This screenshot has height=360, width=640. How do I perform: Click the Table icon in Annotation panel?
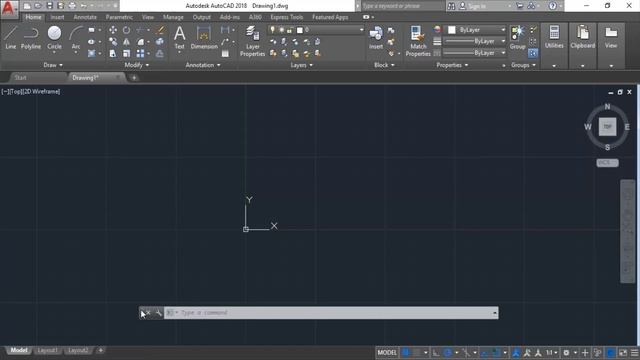[225, 53]
